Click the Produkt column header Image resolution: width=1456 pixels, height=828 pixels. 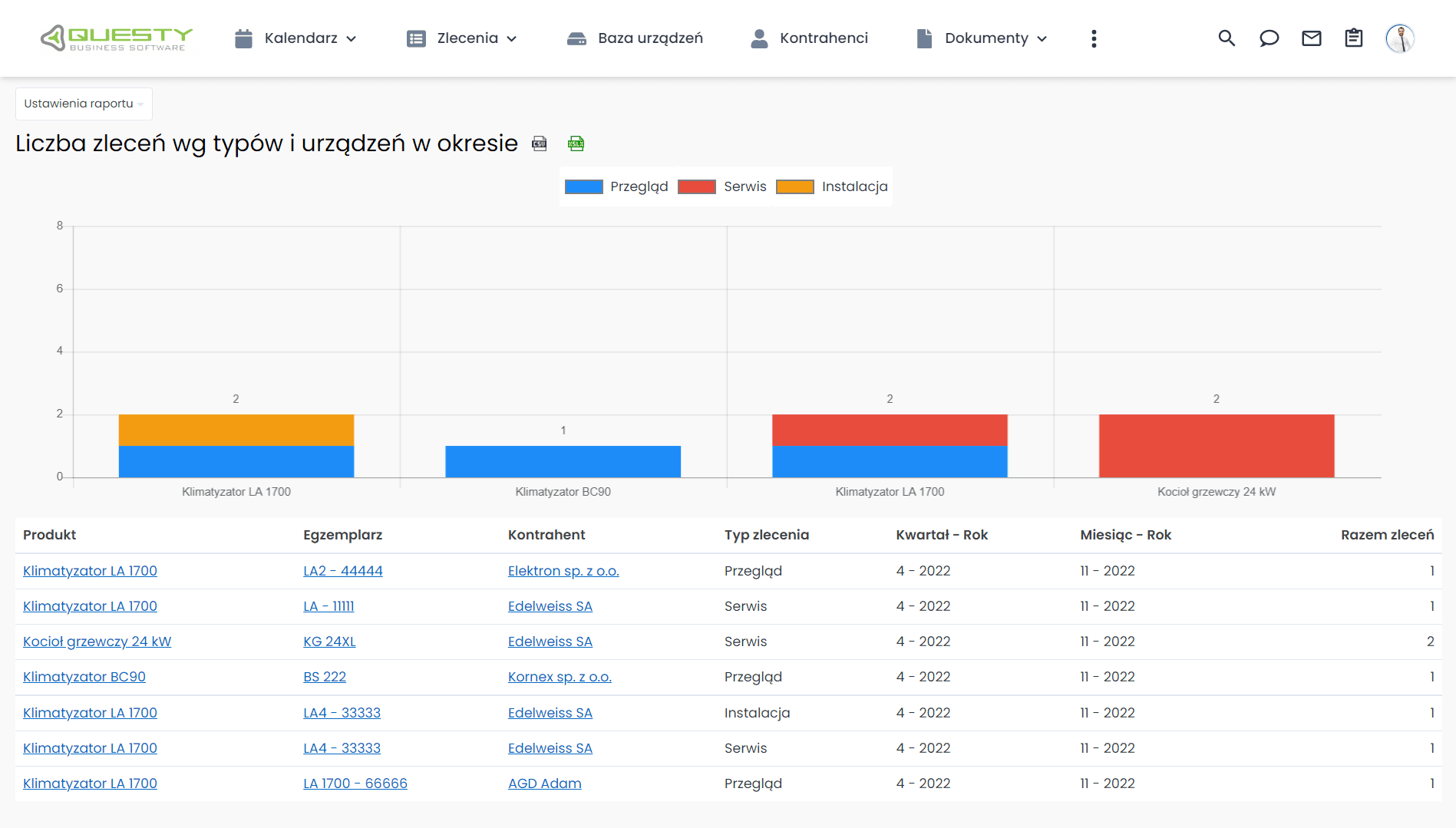pyautogui.click(x=50, y=535)
